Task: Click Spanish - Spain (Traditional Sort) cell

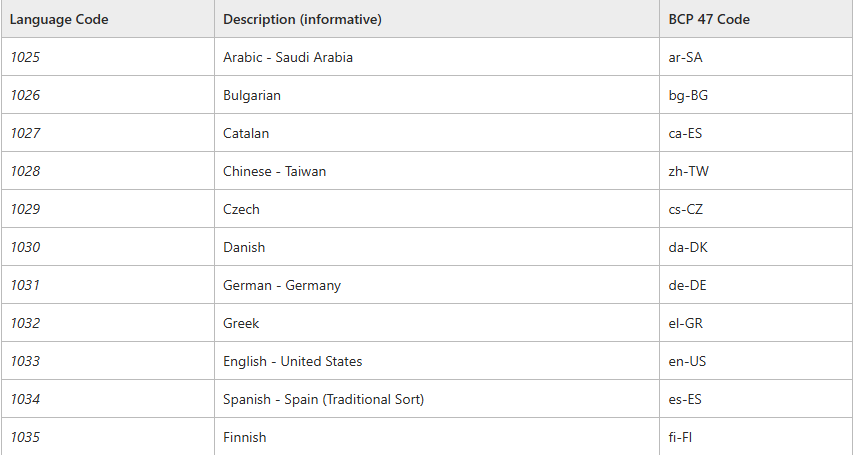Action: [324, 399]
